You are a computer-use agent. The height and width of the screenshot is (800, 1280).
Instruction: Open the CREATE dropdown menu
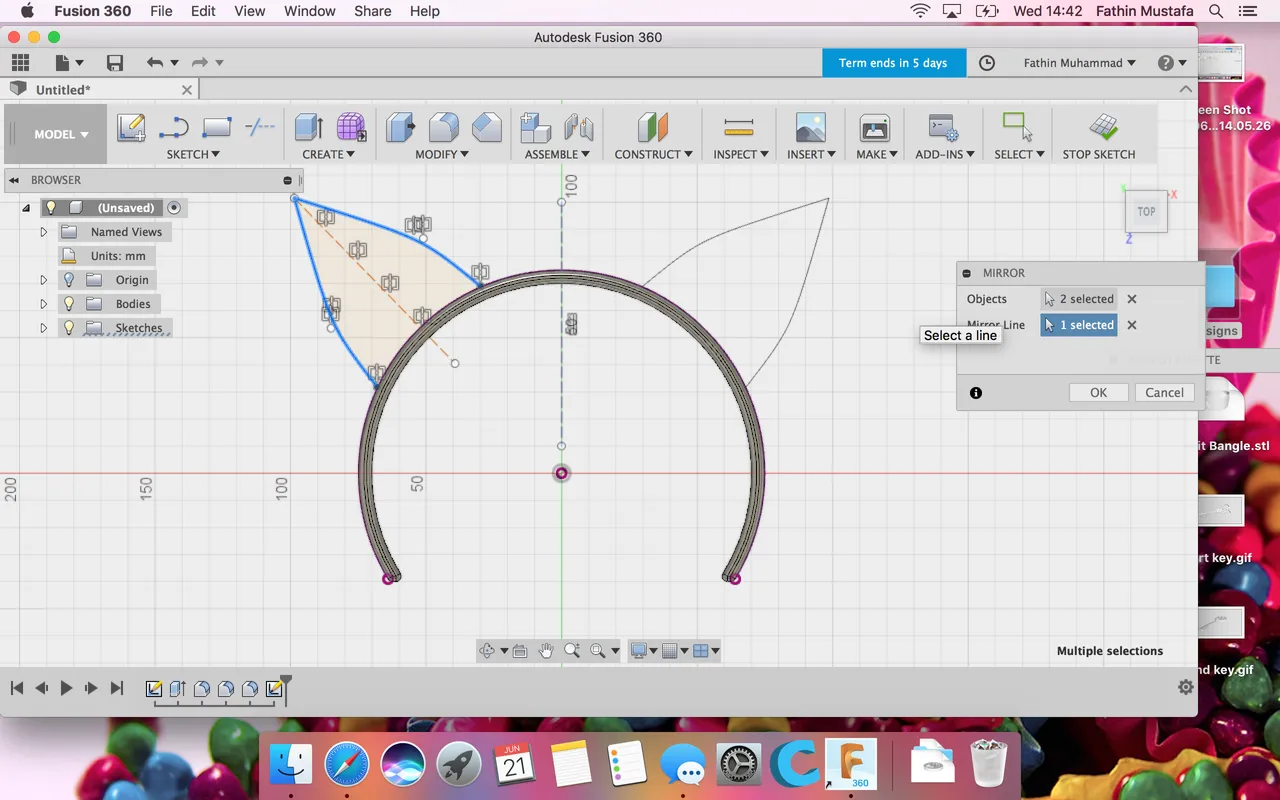click(328, 154)
